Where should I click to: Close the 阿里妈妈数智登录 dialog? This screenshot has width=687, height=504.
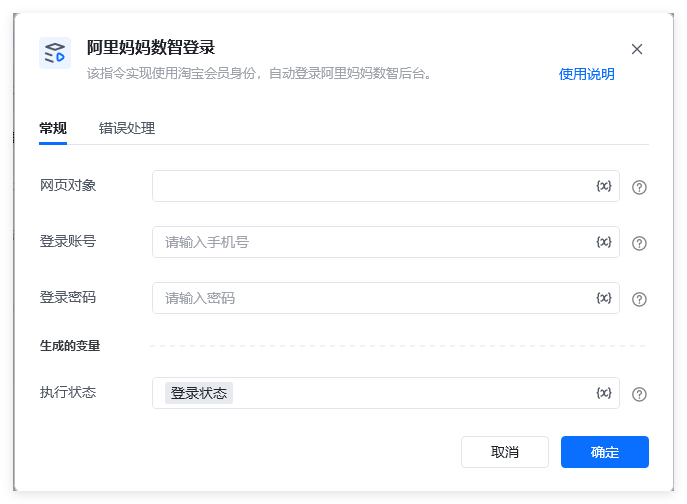[637, 49]
